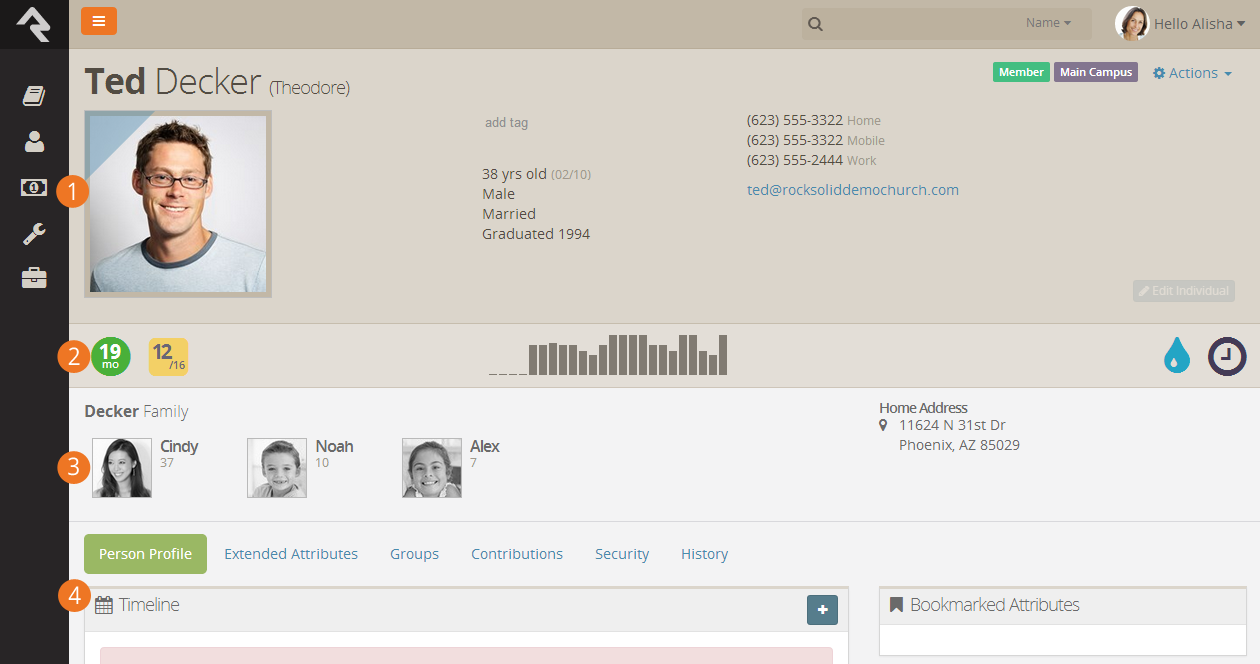
Task: Click the Graduated 1994 text
Action: coord(536,234)
